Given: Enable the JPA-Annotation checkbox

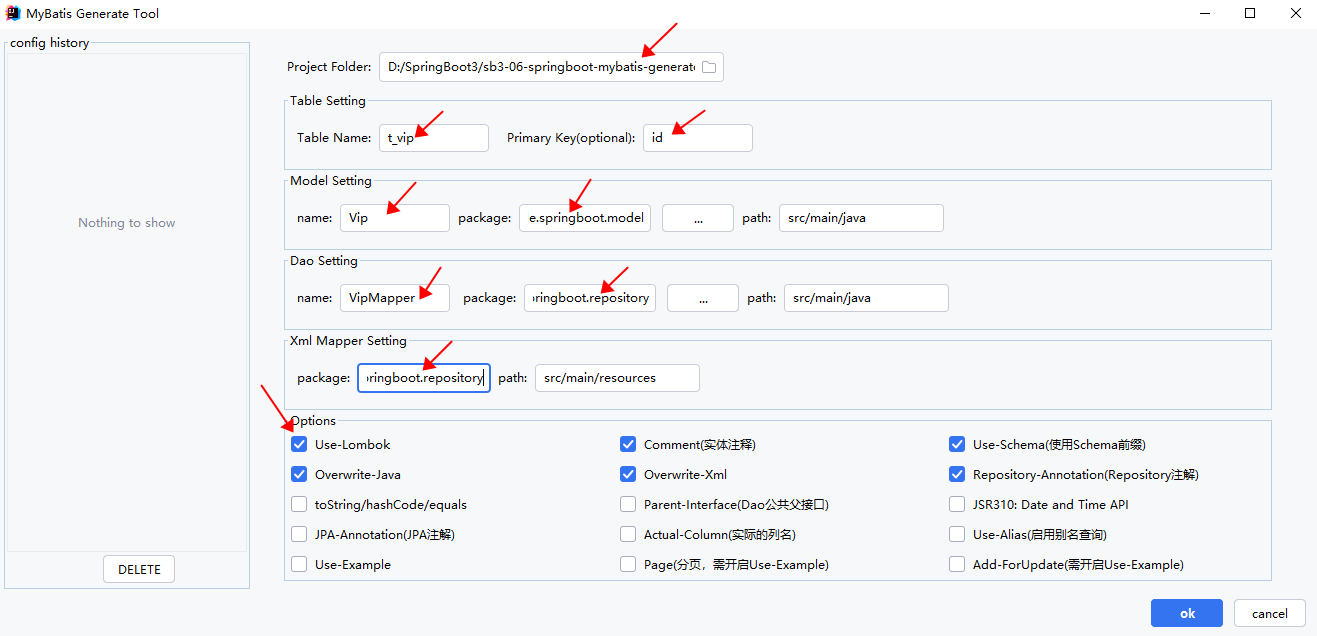Looking at the screenshot, I should click(x=299, y=534).
